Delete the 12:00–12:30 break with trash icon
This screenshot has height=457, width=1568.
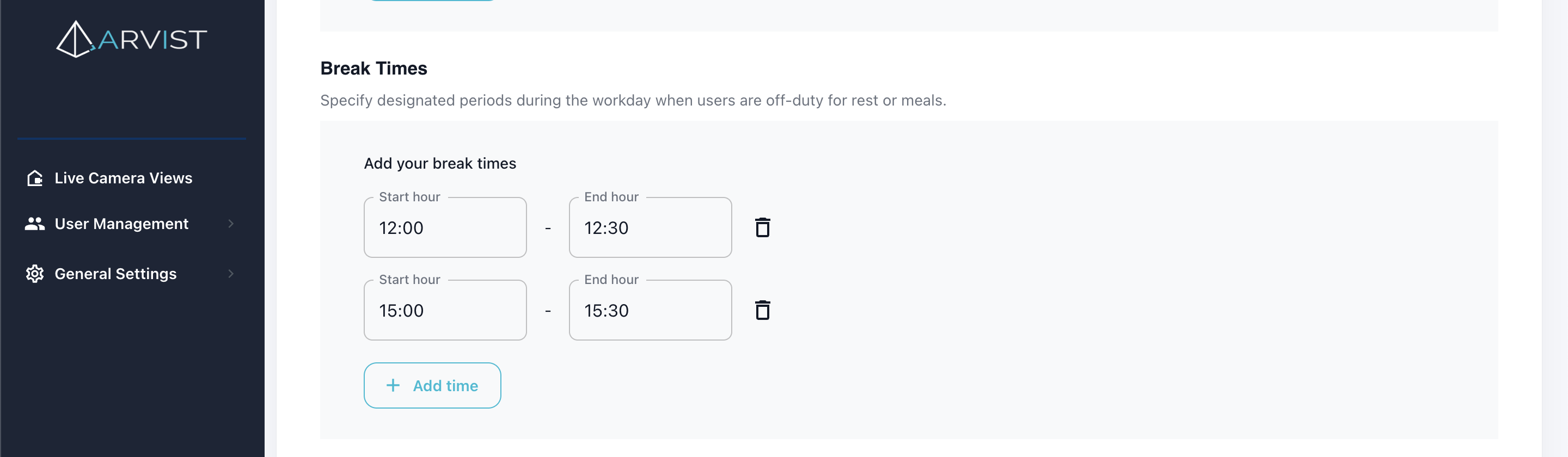click(x=762, y=227)
